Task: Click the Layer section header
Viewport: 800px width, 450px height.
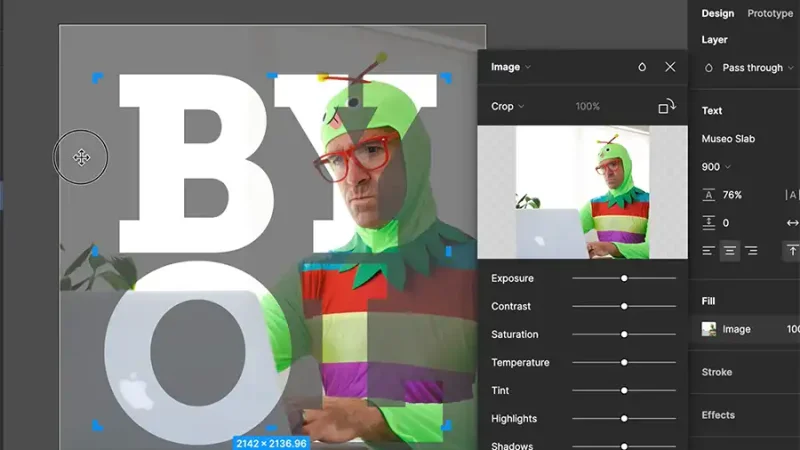Action: pos(714,40)
